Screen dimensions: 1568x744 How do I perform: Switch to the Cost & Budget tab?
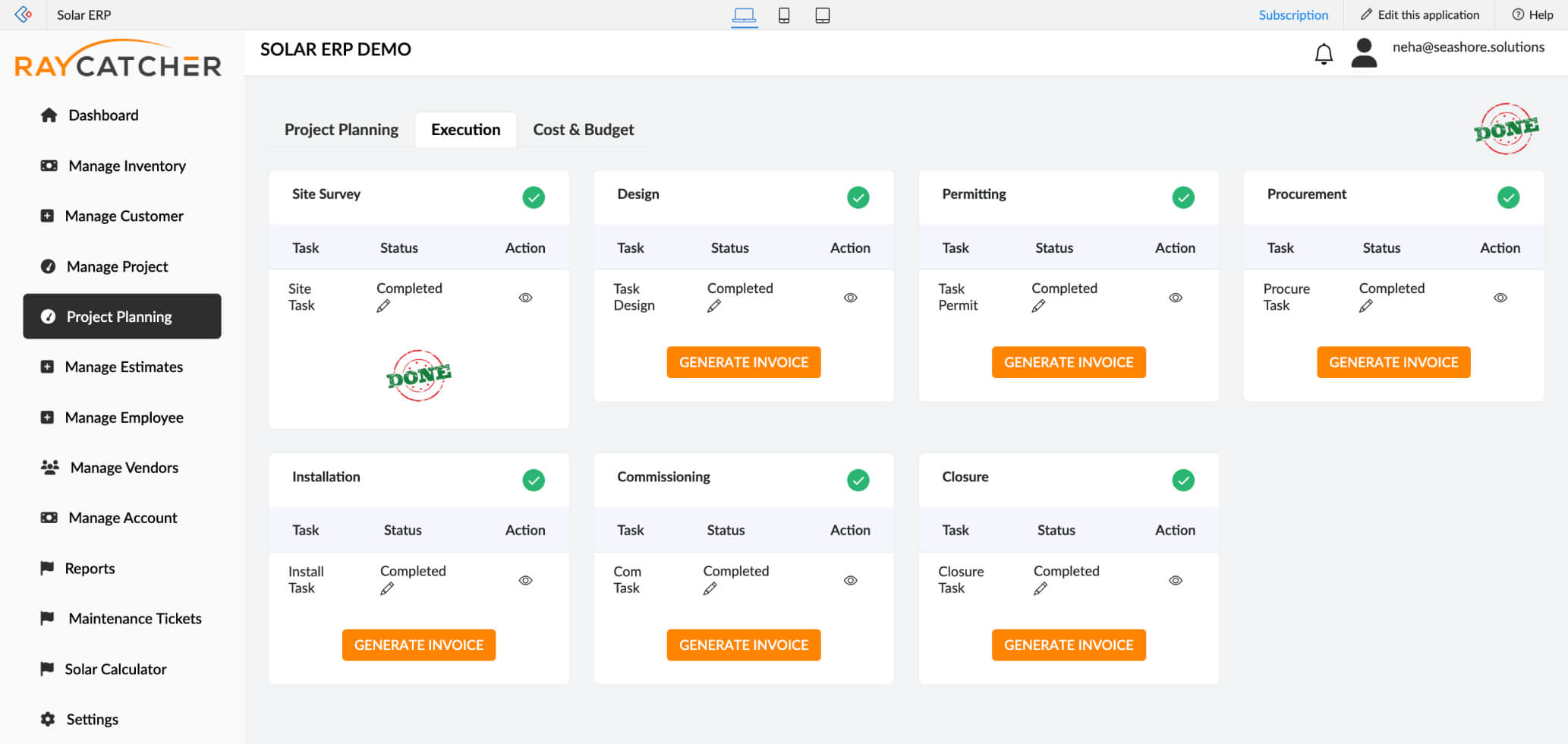[x=583, y=129]
